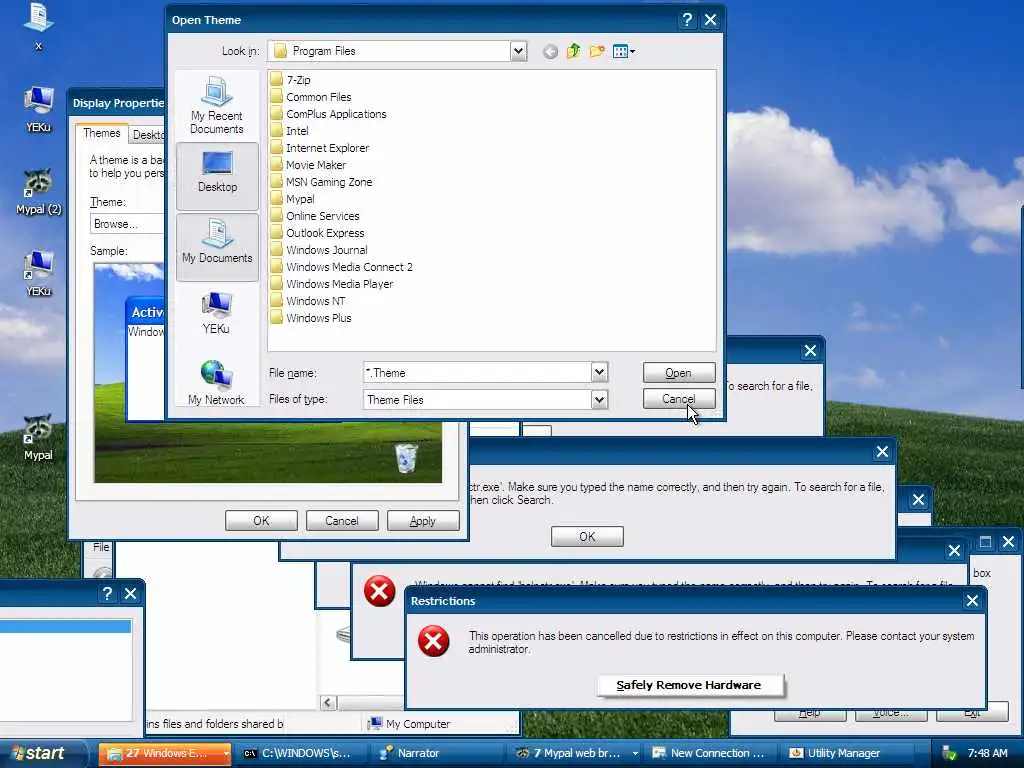The height and width of the screenshot is (768, 1024).
Task: Select the Windows Media Connect 2 folder
Action: coord(342,266)
